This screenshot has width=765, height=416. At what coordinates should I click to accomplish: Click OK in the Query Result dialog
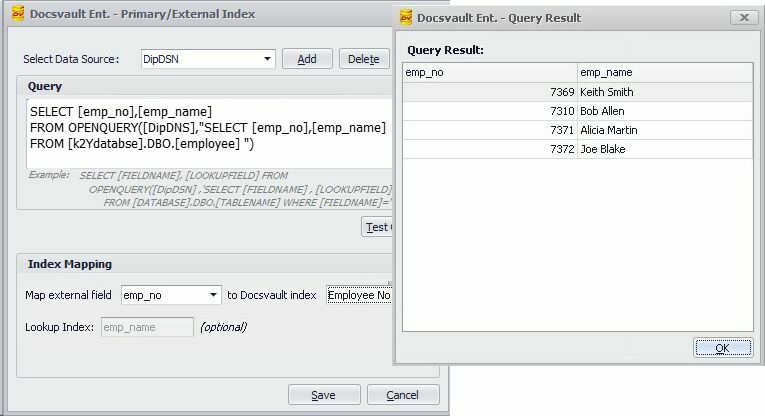(x=723, y=348)
